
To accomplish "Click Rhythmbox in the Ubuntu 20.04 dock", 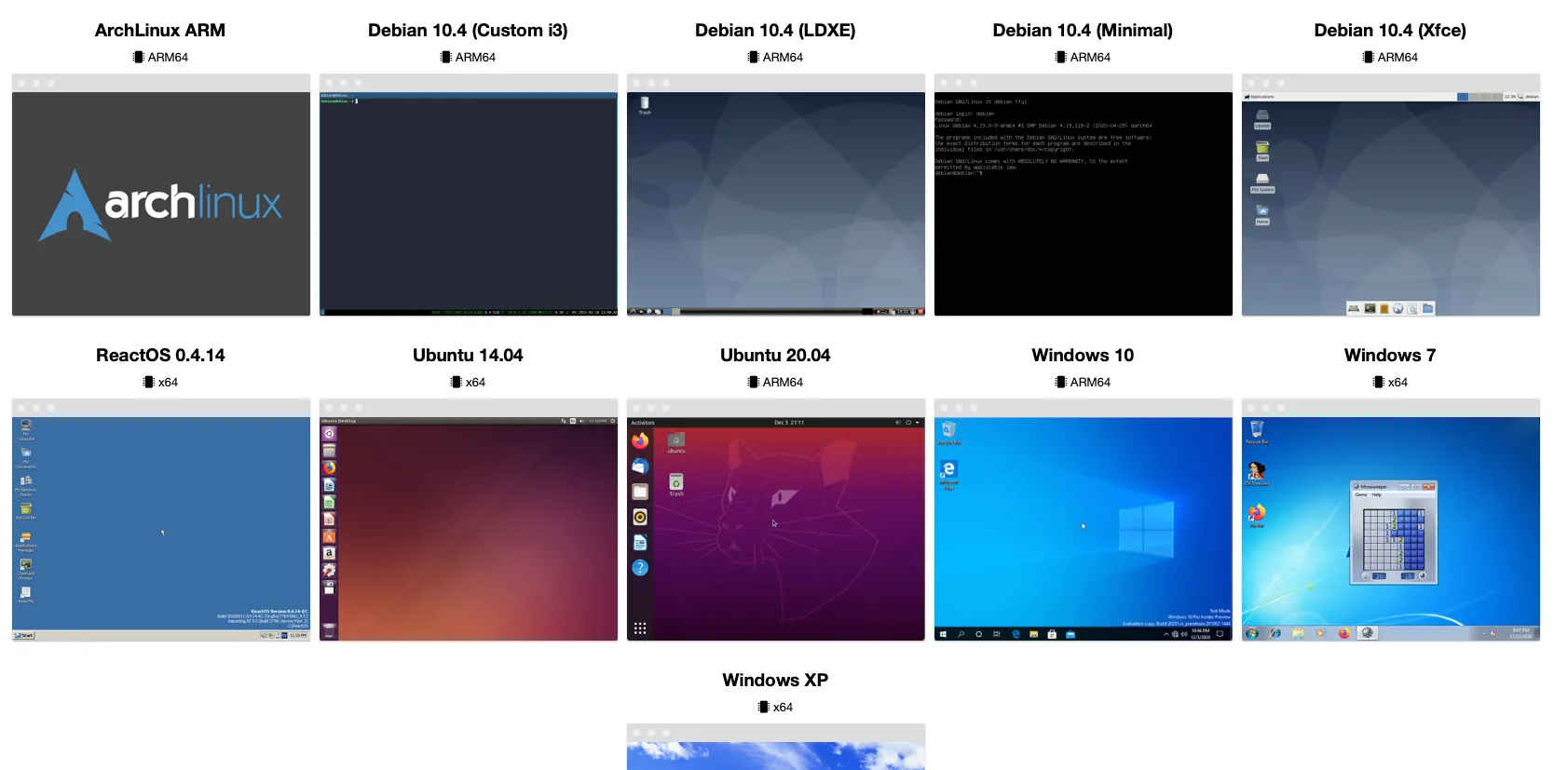I will (x=640, y=517).
